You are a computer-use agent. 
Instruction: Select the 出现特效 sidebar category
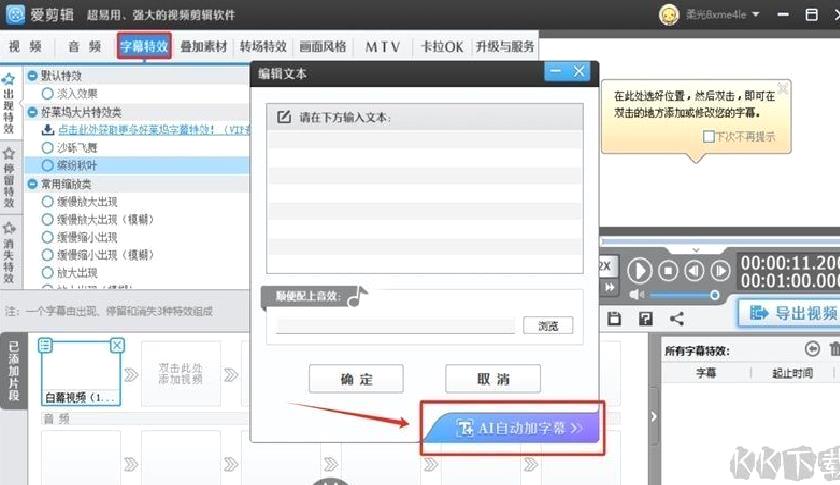pyautogui.click(x=9, y=103)
